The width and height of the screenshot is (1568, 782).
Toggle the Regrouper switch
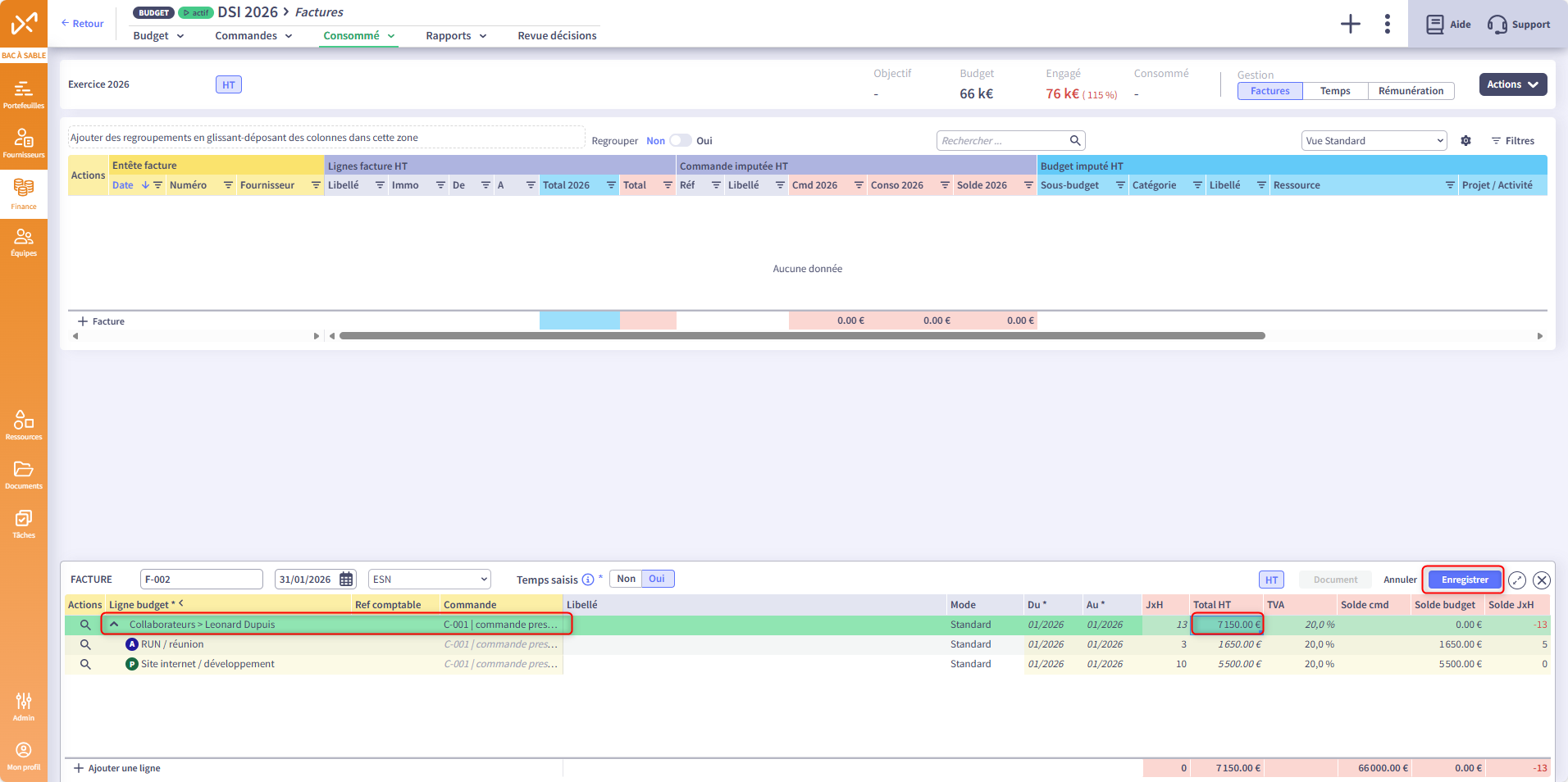tap(680, 141)
